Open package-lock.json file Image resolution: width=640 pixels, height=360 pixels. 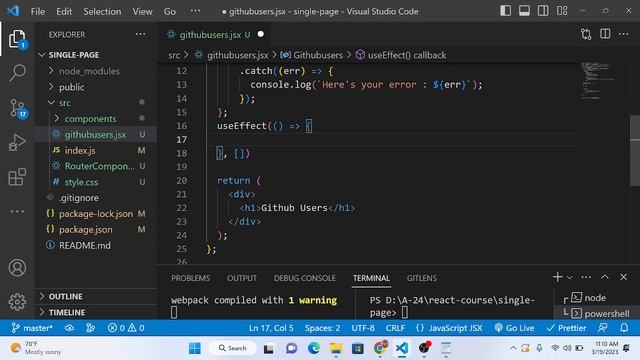[96, 213]
